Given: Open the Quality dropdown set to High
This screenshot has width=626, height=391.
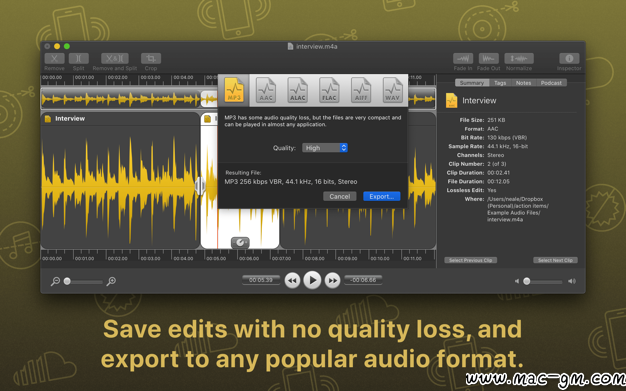Looking at the screenshot, I should tap(325, 148).
